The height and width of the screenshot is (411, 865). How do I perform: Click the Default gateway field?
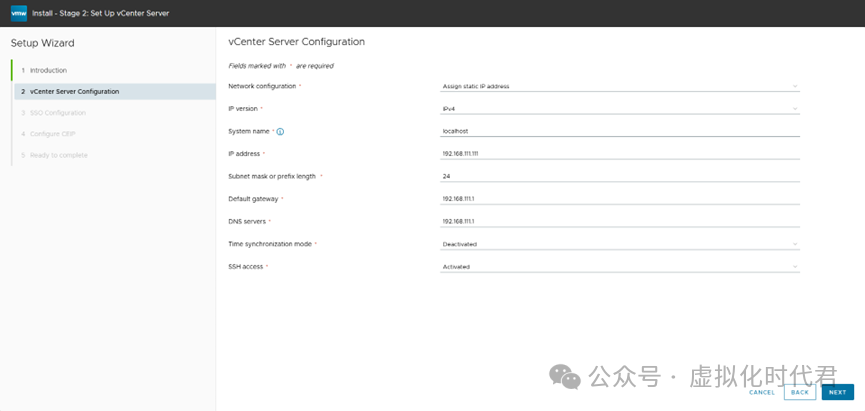click(x=620, y=199)
